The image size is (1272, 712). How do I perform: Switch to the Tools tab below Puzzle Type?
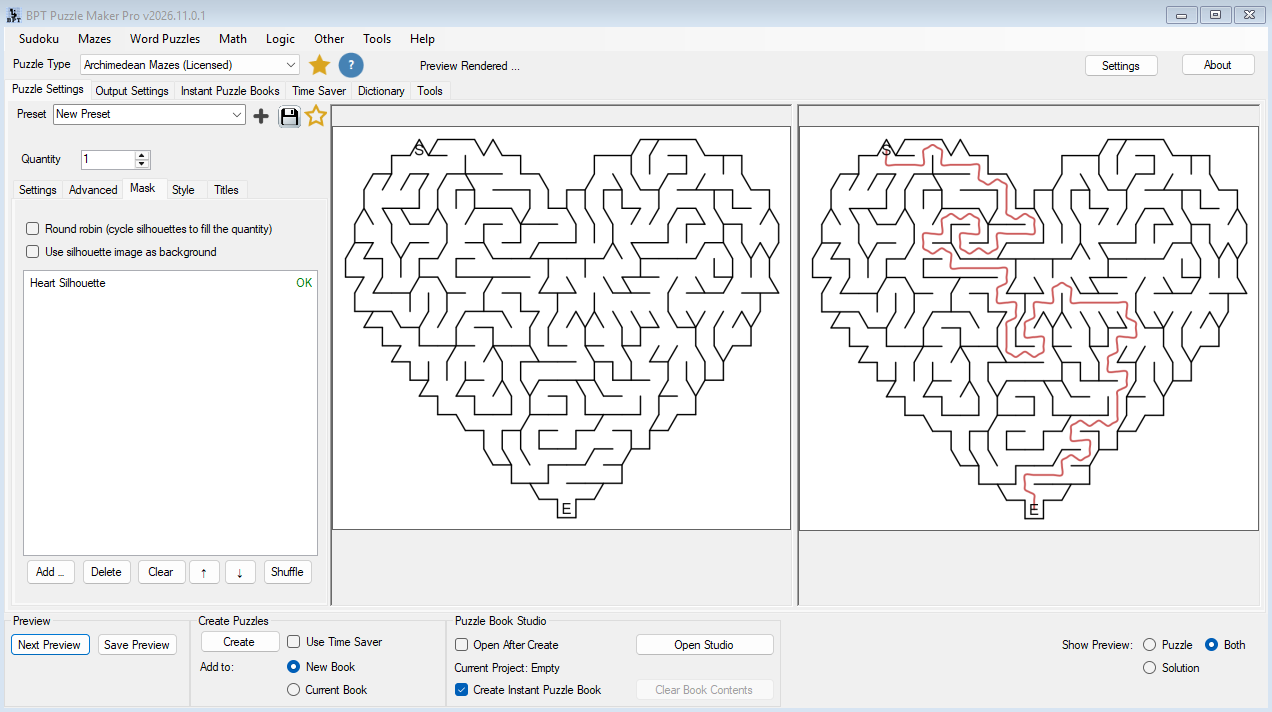[x=430, y=91]
